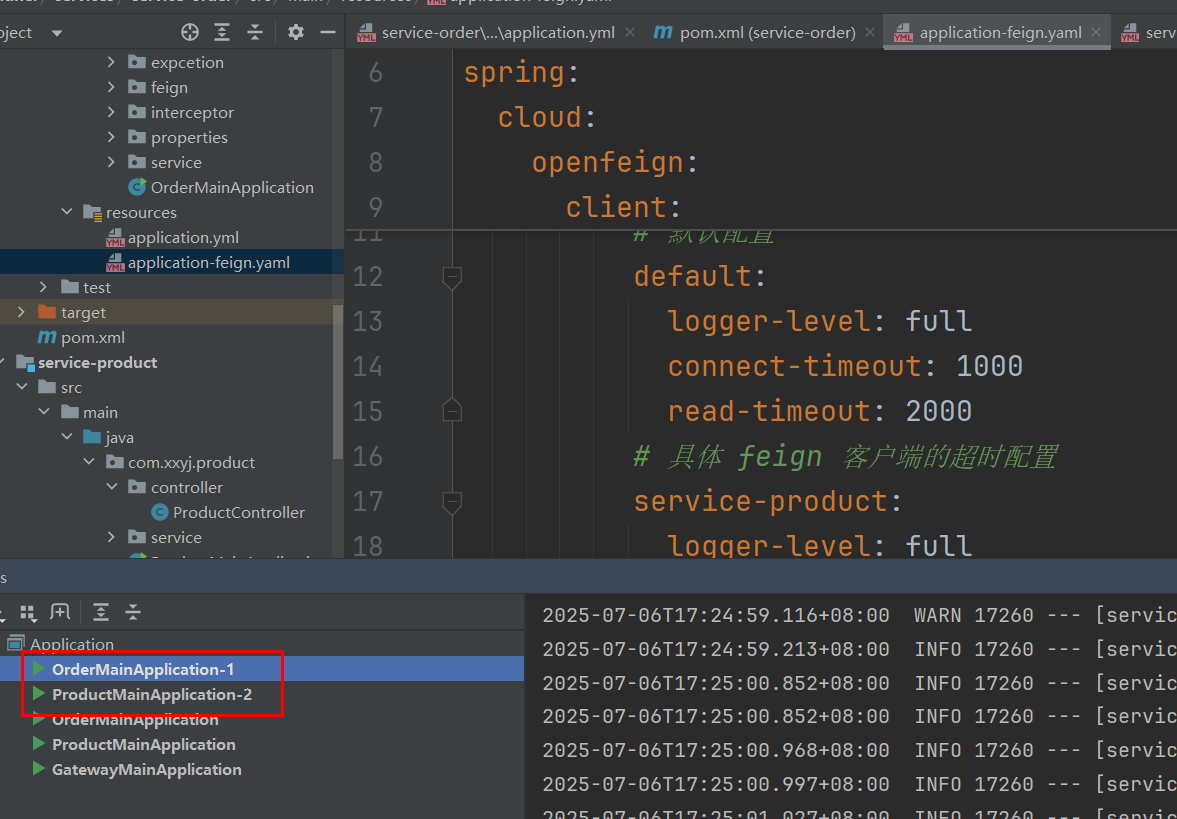Expand all nodes in the Project panel
This screenshot has width=1177, height=819.
click(222, 32)
